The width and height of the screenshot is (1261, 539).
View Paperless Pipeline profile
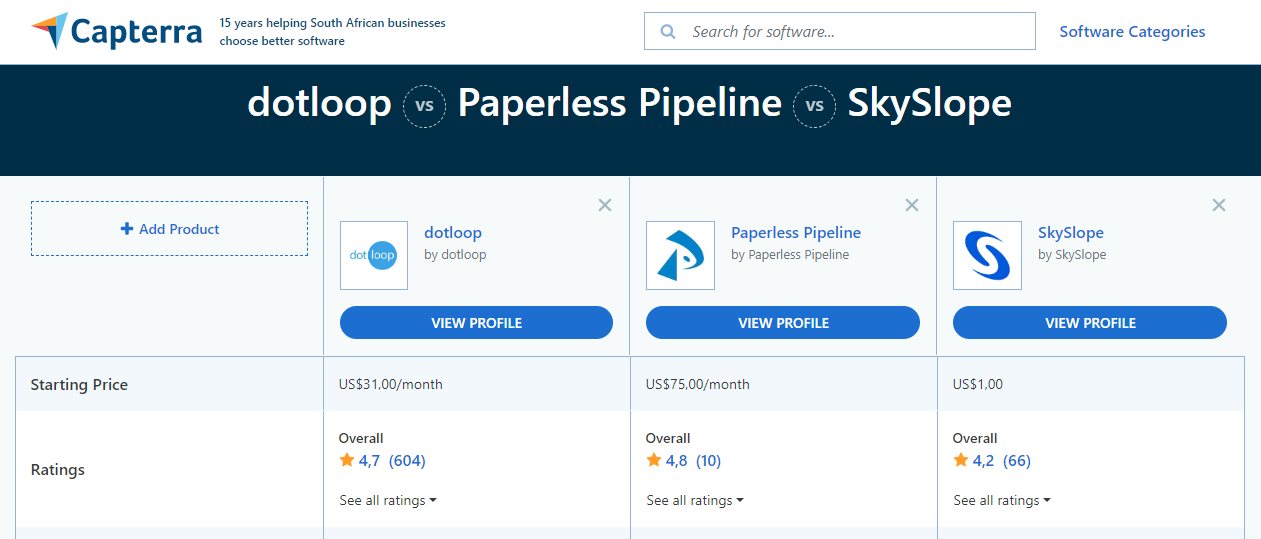(x=783, y=323)
